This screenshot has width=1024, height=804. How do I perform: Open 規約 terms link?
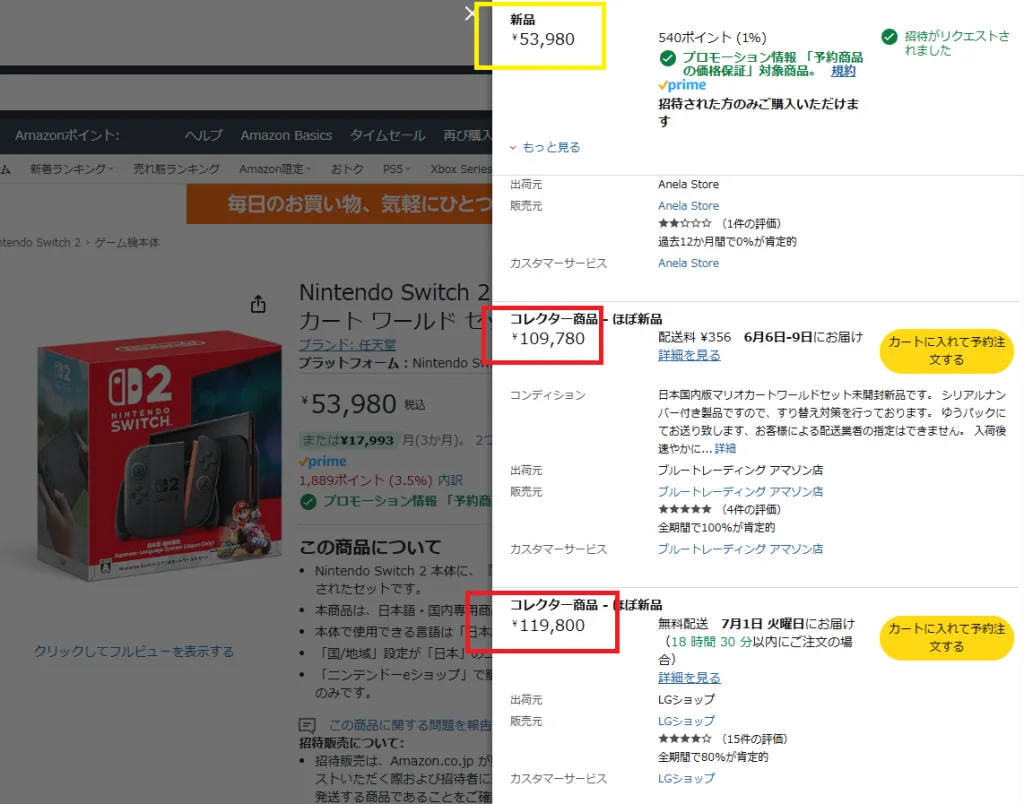pos(843,71)
